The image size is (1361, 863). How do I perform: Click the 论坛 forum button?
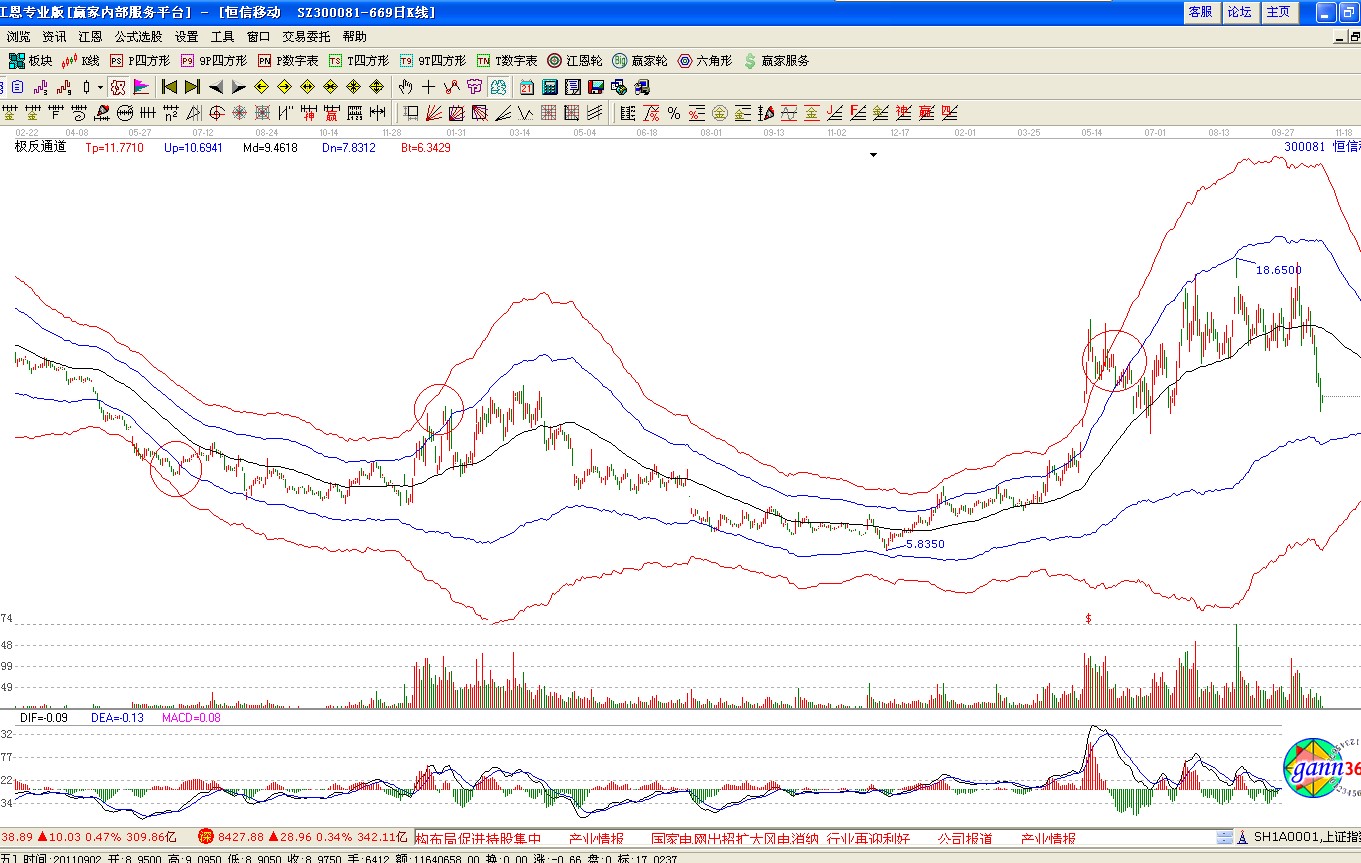[1239, 12]
